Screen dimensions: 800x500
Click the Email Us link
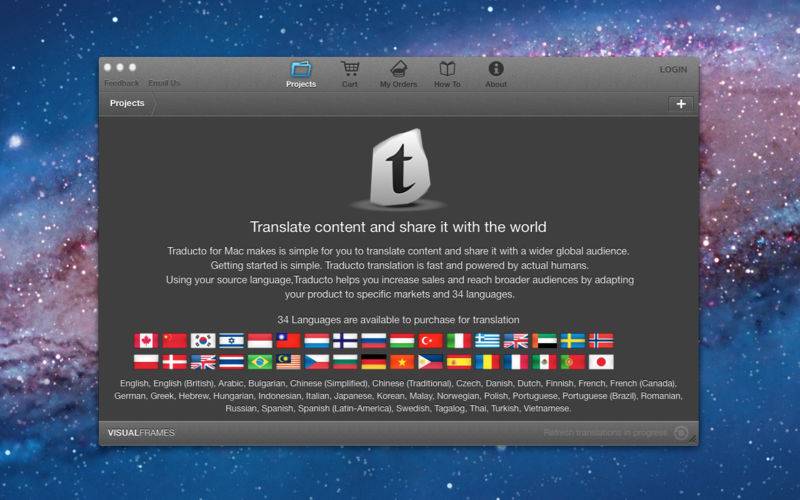click(164, 83)
